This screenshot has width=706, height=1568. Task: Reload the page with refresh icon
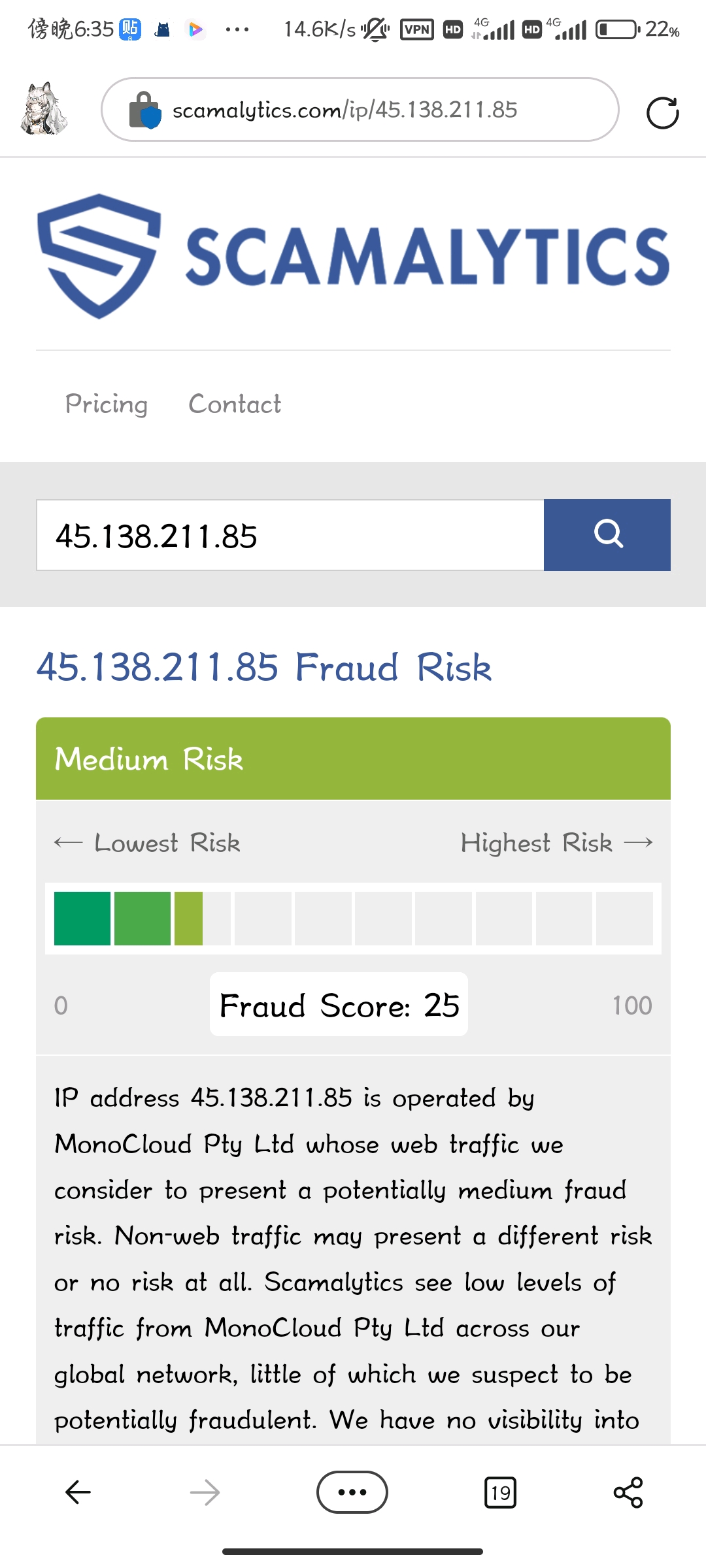pyautogui.click(x=662, y=112)
